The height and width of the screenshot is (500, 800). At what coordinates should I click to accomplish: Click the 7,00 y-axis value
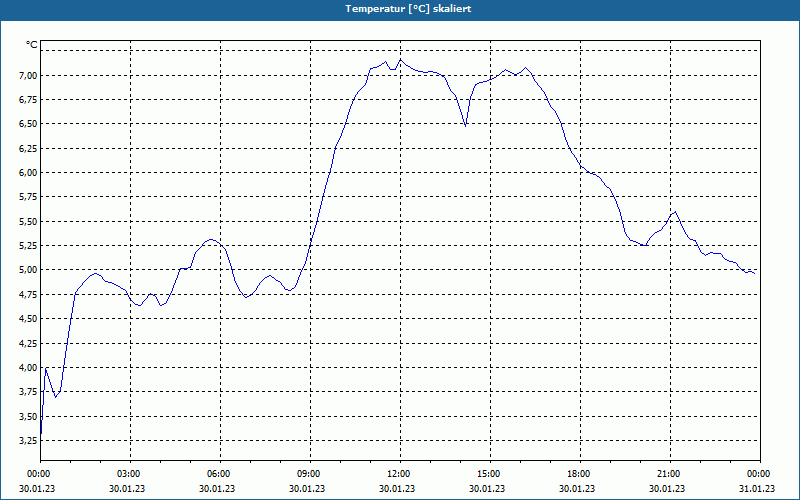pyautogui.click(x=28, y=76)
